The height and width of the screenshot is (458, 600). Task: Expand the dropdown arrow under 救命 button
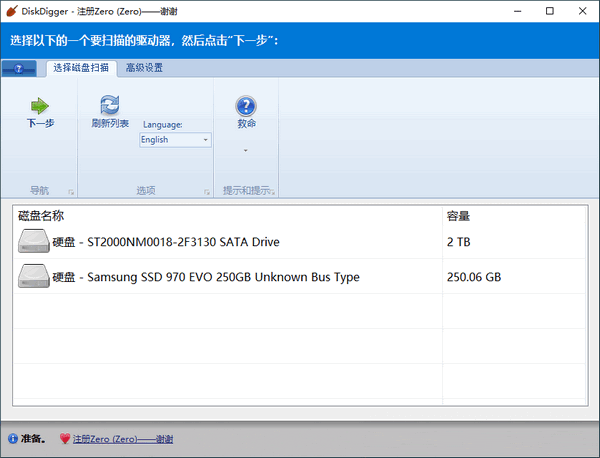point(246,150)
